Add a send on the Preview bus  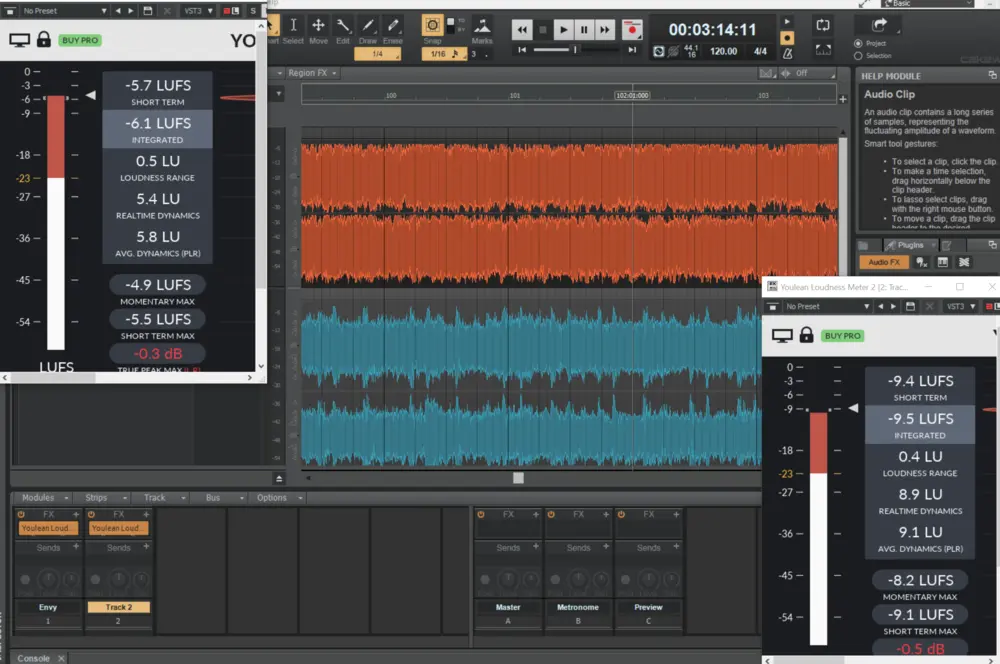pyautogui.click(x=676, y=546)
